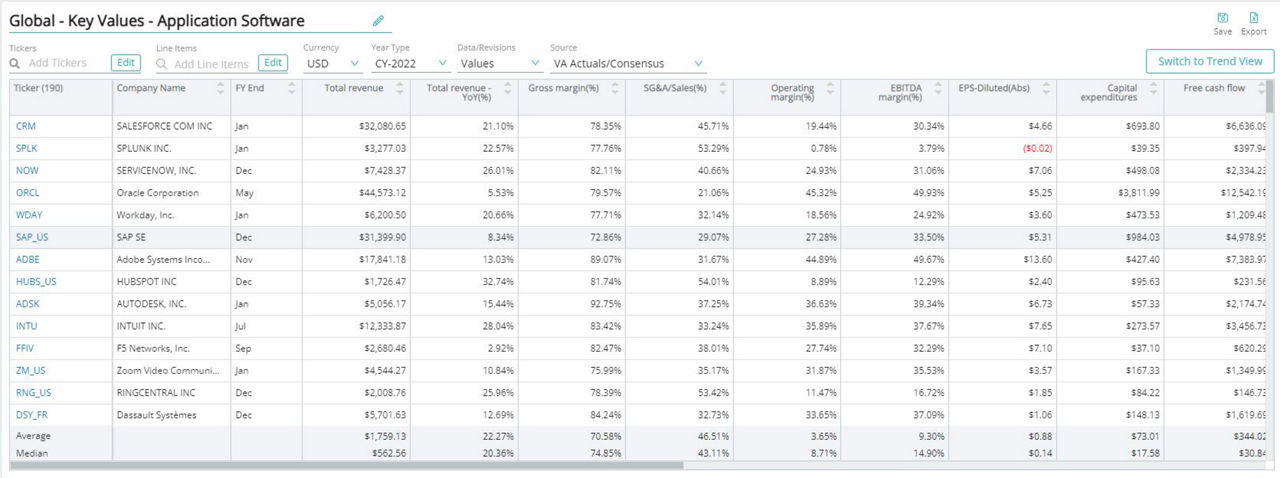Screen dimensions: 1280x478
Task: Open the Source VA Actuals/Consensus dropdown
Action: [x=628, y=63]
